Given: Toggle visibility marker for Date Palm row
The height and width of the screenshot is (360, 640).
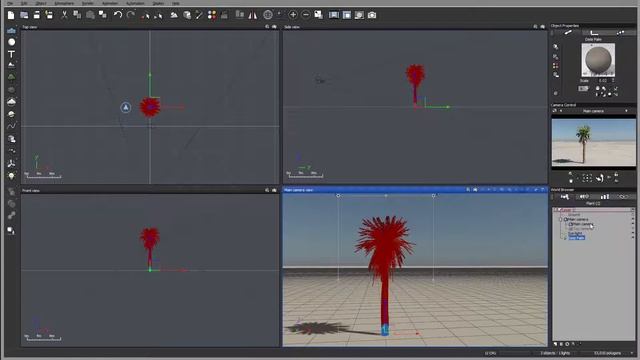Looking at the screenshot, I should coord(633,238).
